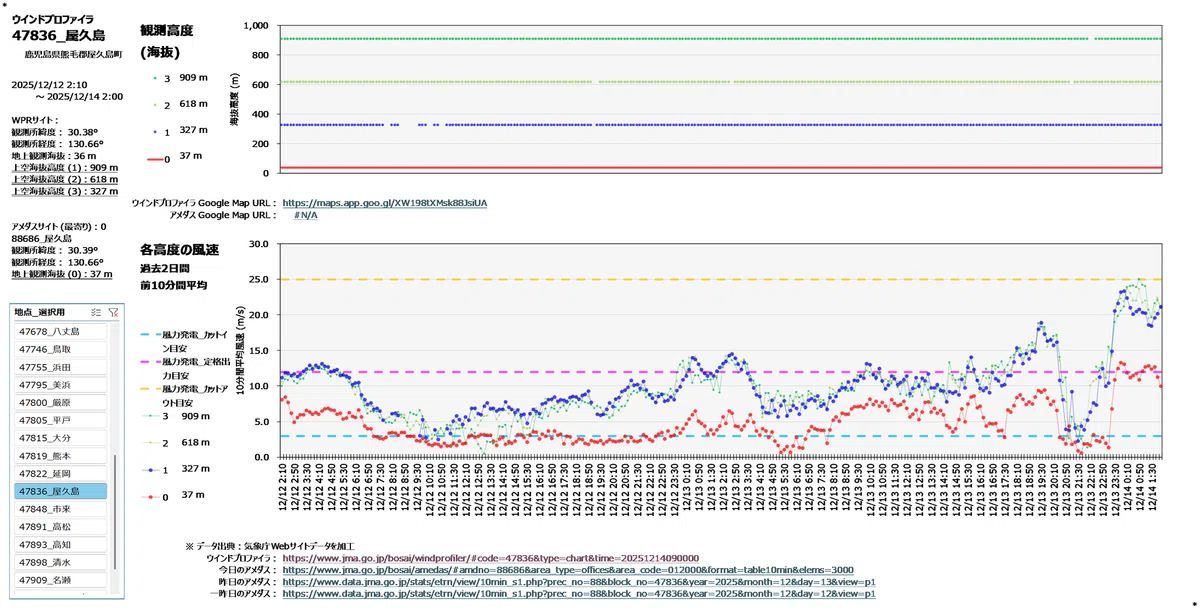1200x612 pixels.
Task: Select slicer item 47819_熊本
Action: pyautogui.click(x=60, y=455)
